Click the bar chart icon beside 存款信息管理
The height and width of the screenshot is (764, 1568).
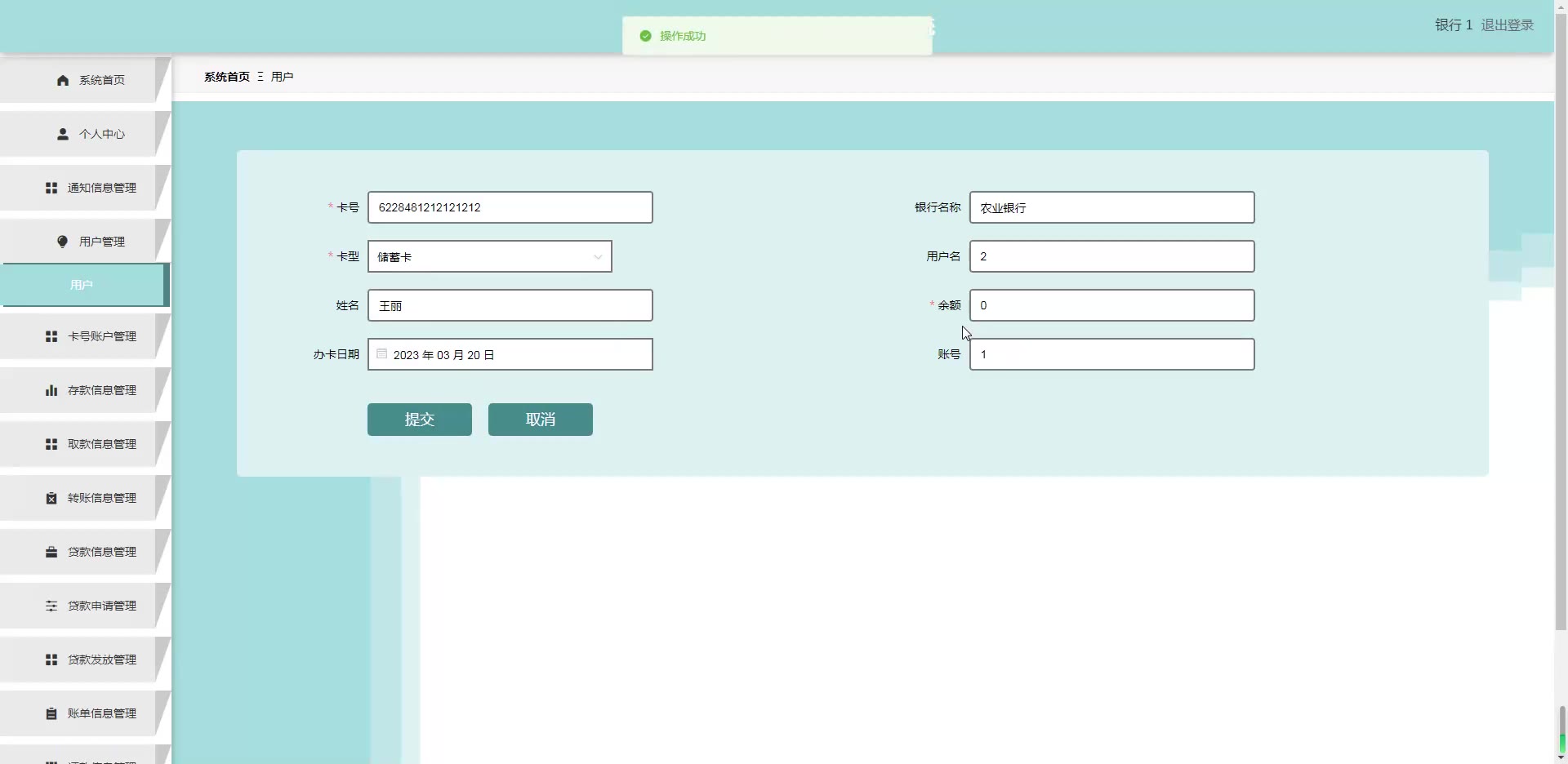(51, 390)
